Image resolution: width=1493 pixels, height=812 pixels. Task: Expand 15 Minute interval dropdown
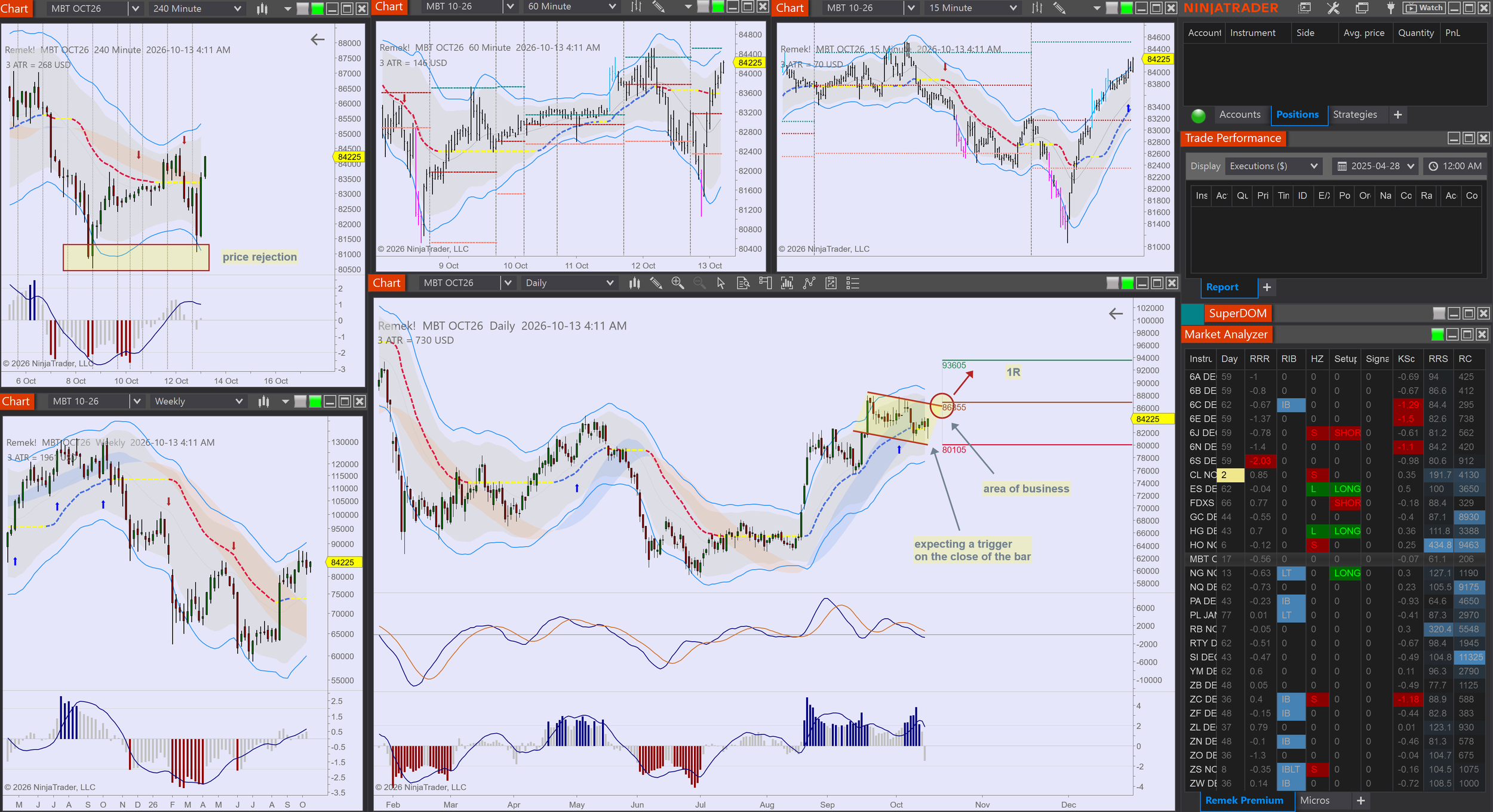[973, 8]
